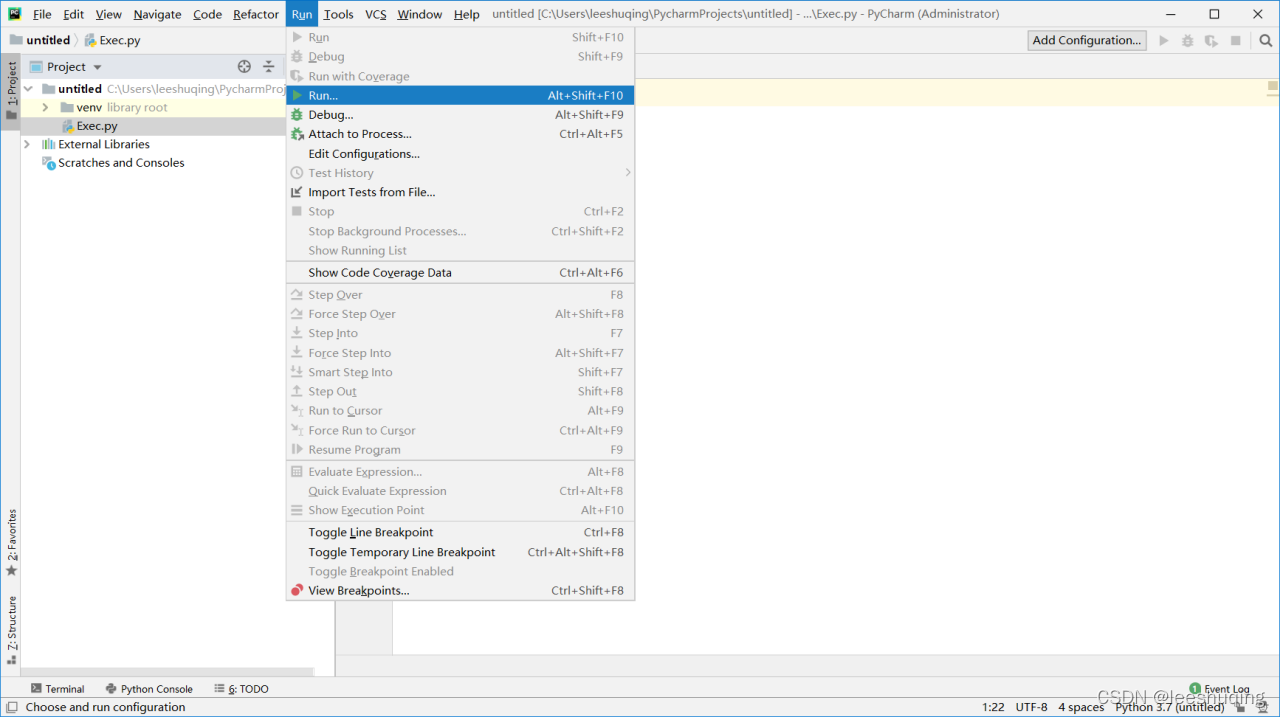This screenshot has width=1280, height=717.
Task: Open the Navigate menu
Action: pos(157,14)
